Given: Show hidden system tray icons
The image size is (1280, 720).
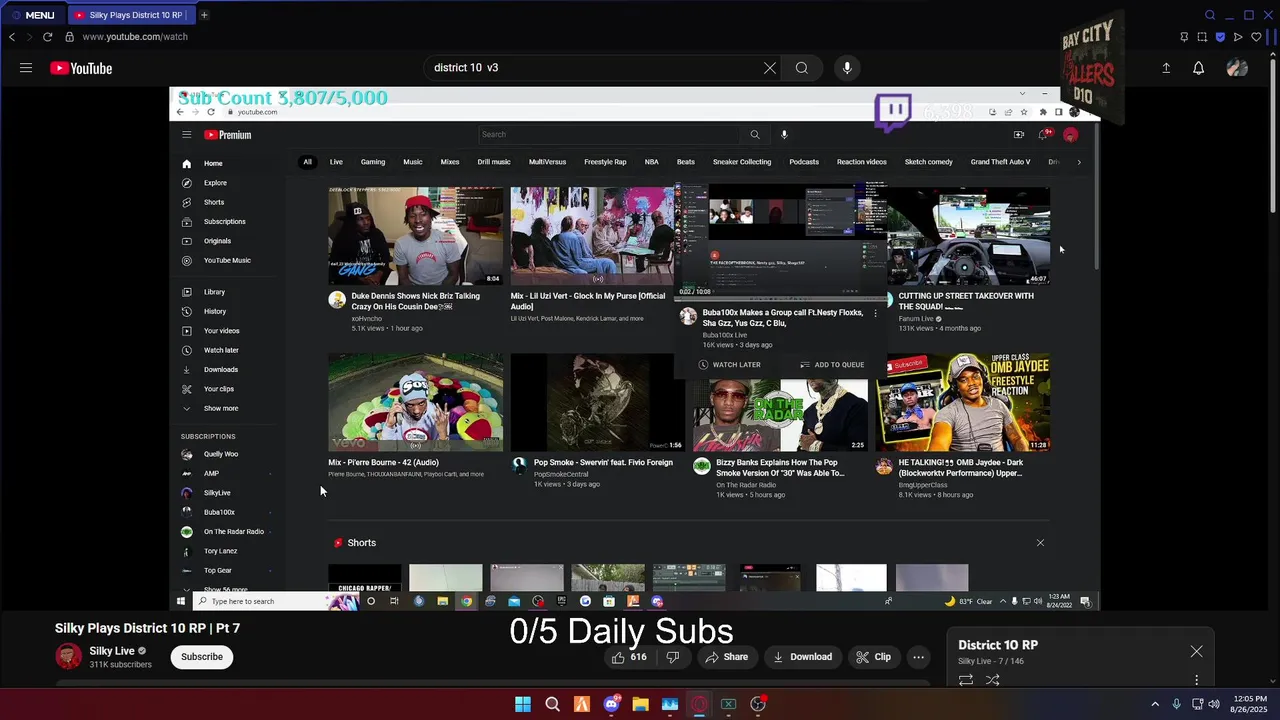Looking at the screenshot, I should [x=1155, y=704].
